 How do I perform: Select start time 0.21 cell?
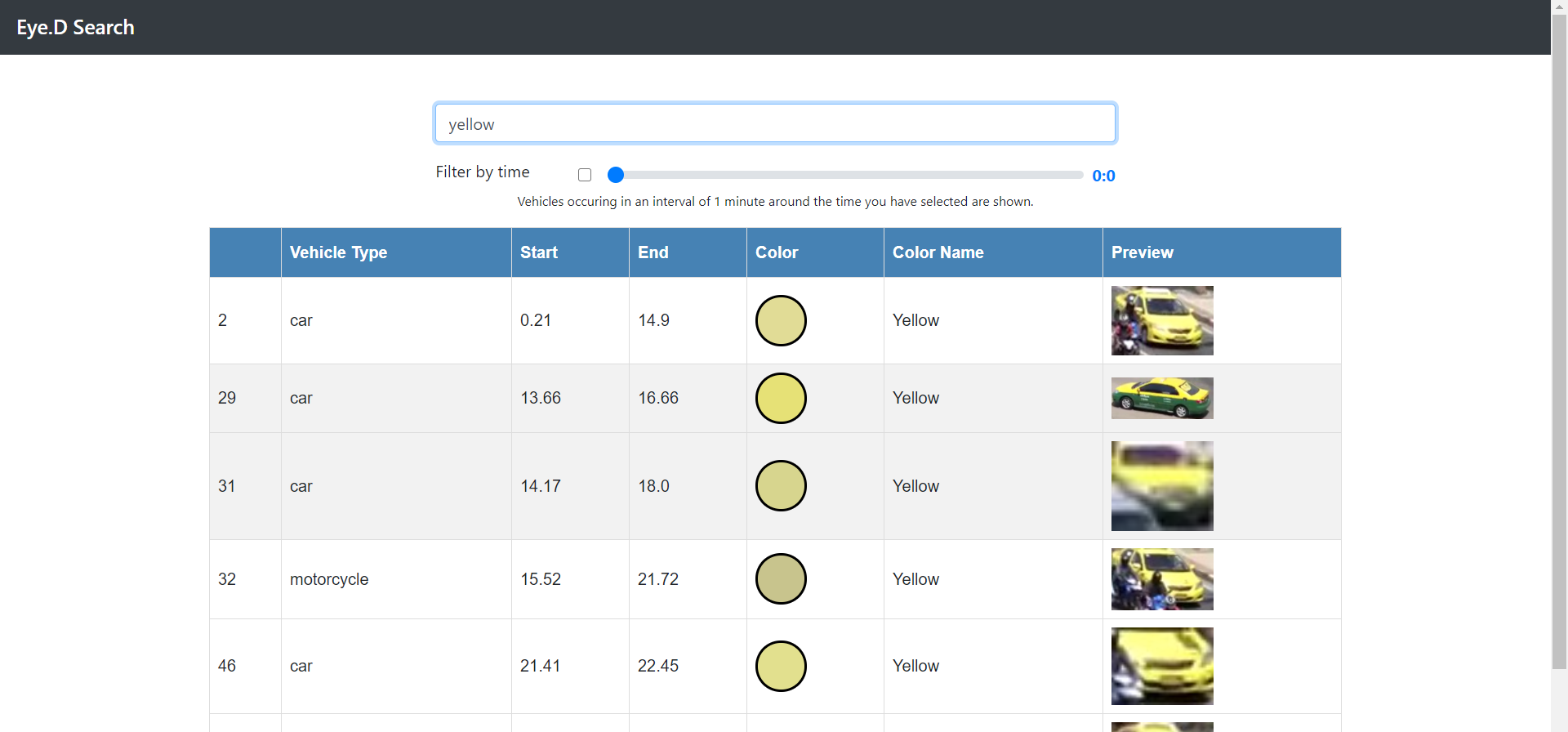pos(570,320)
